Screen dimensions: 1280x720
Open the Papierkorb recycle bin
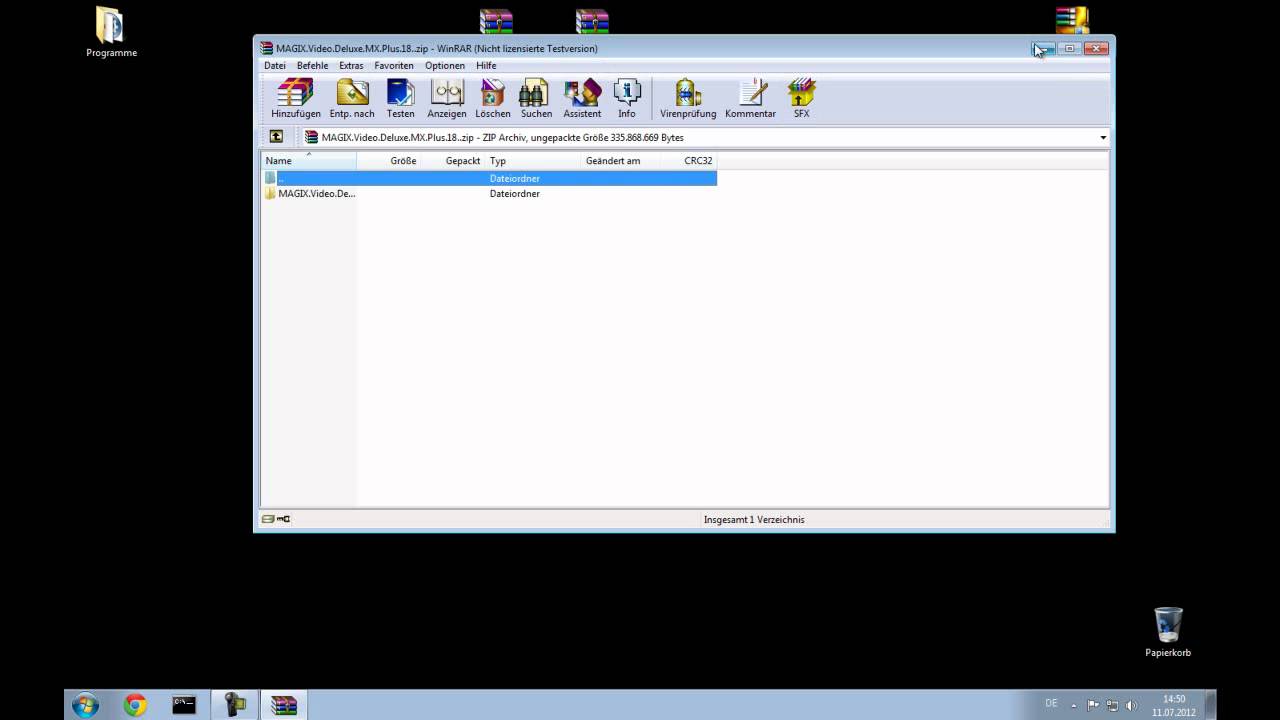tap(1168, 632)
